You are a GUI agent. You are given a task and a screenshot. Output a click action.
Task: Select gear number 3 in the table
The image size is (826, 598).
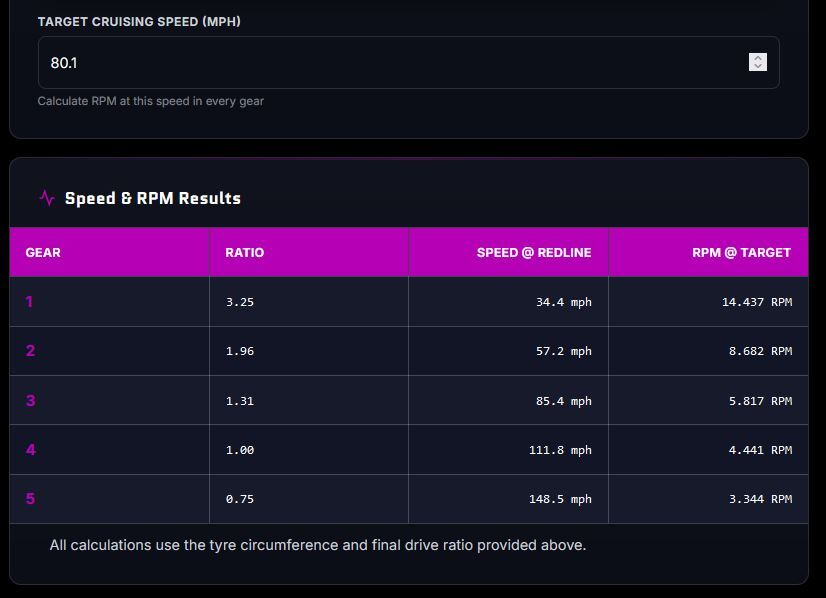[30, 400]
